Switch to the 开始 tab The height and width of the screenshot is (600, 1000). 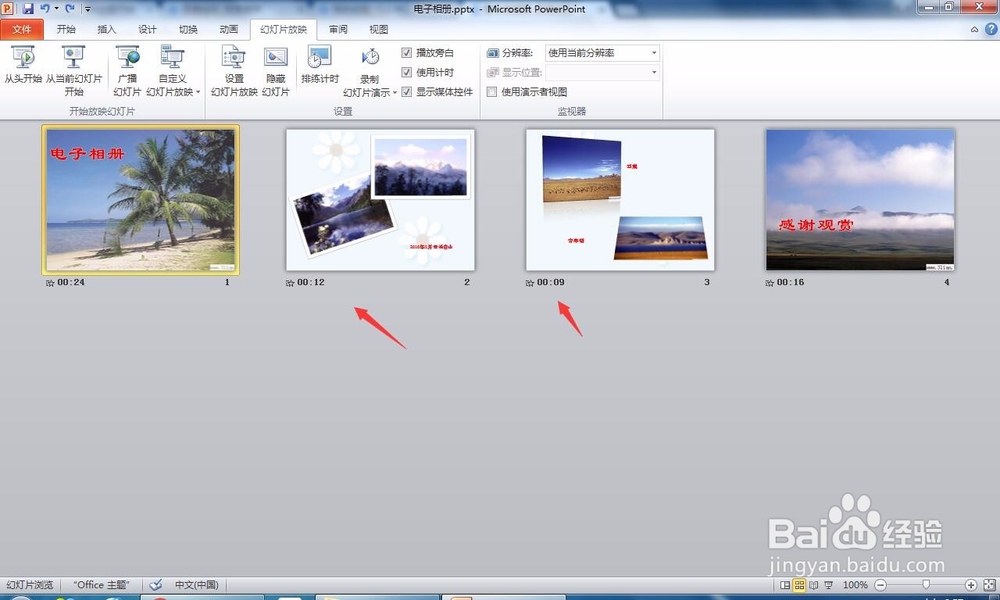coord(66,29)
